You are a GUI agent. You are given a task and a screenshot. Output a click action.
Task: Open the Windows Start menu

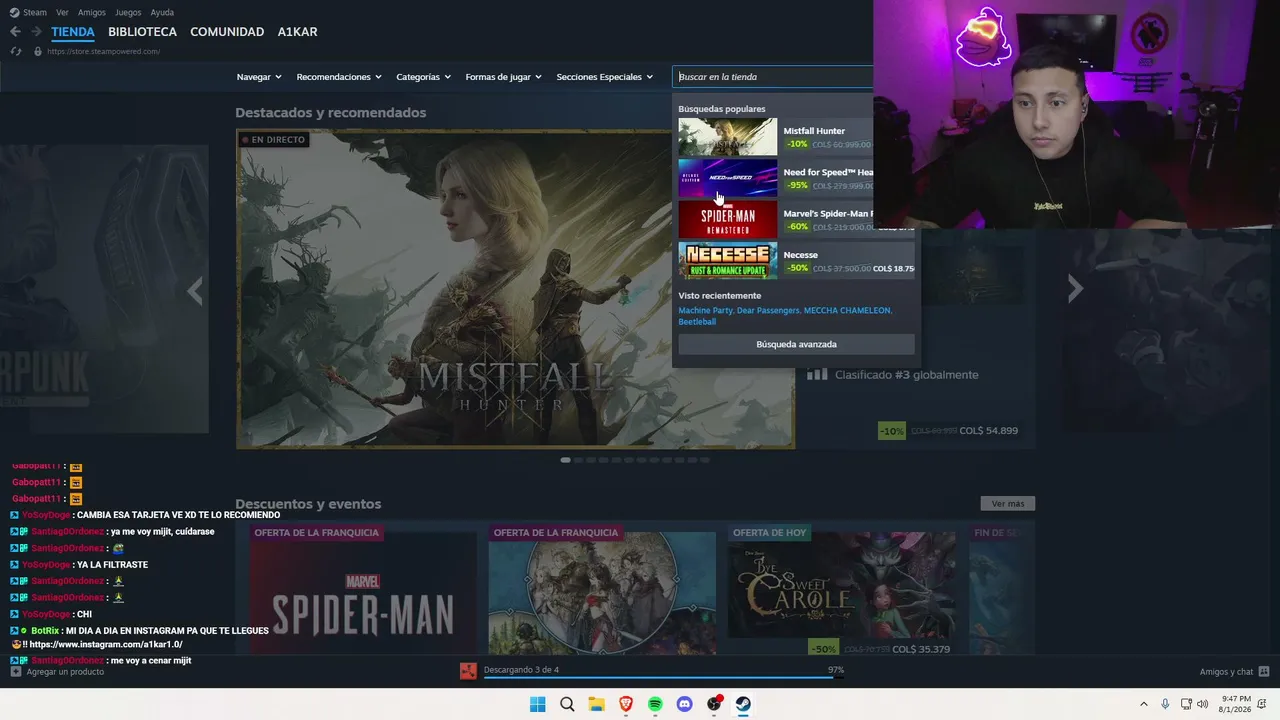(x=537, y=704)
